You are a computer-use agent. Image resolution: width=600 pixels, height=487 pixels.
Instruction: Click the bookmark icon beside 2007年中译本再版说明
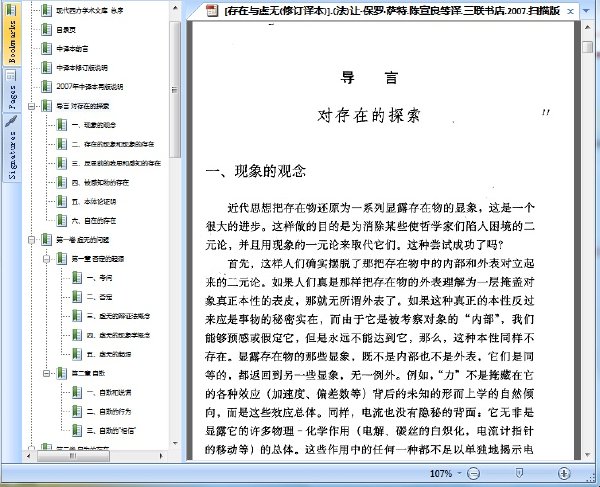(46, 86)
